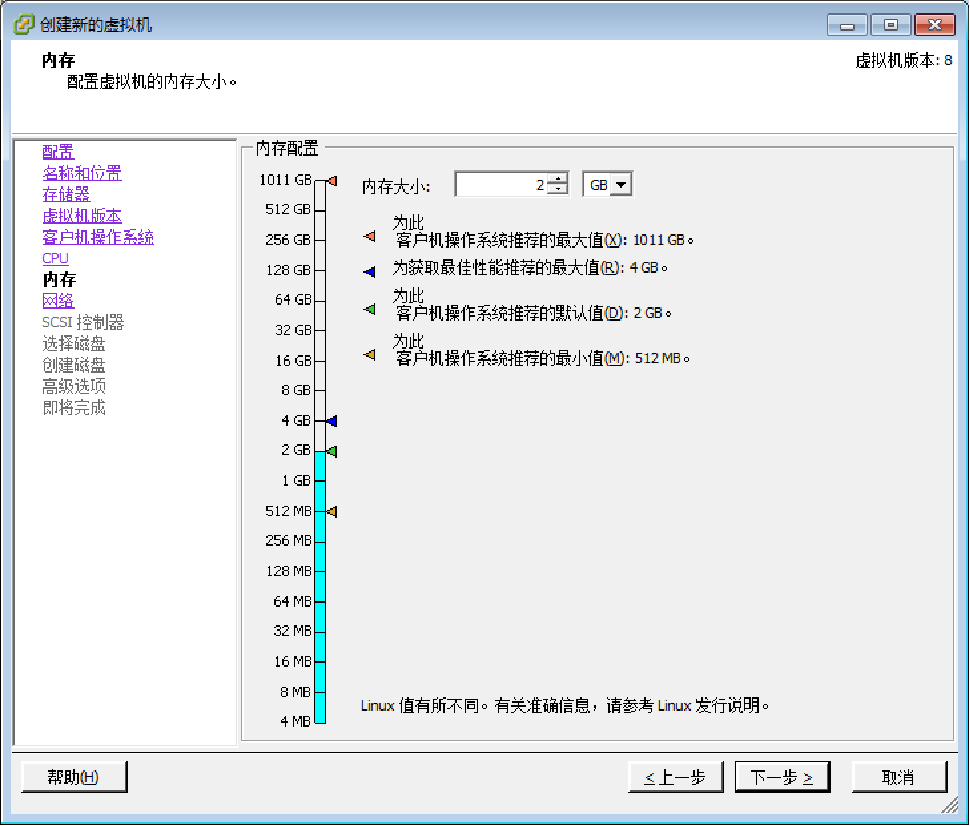Image resolution: width=970 pixels, height=826 pixels.
Task: Click the orange maximum marker on slider
Action: pos(332,181)
